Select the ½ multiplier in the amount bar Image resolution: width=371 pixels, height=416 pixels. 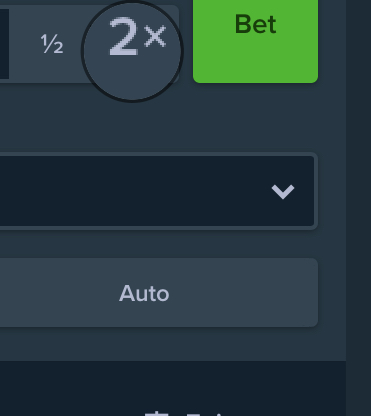[x=52, y=44]
